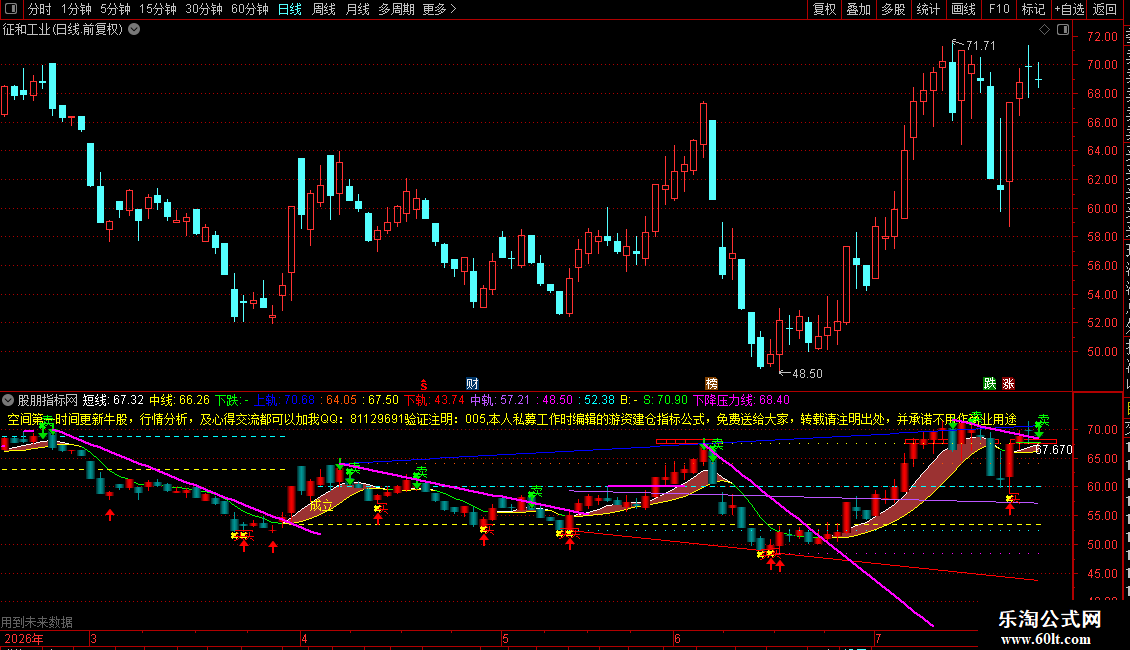Open the 统计 statistics tool

tap(927, 9)
